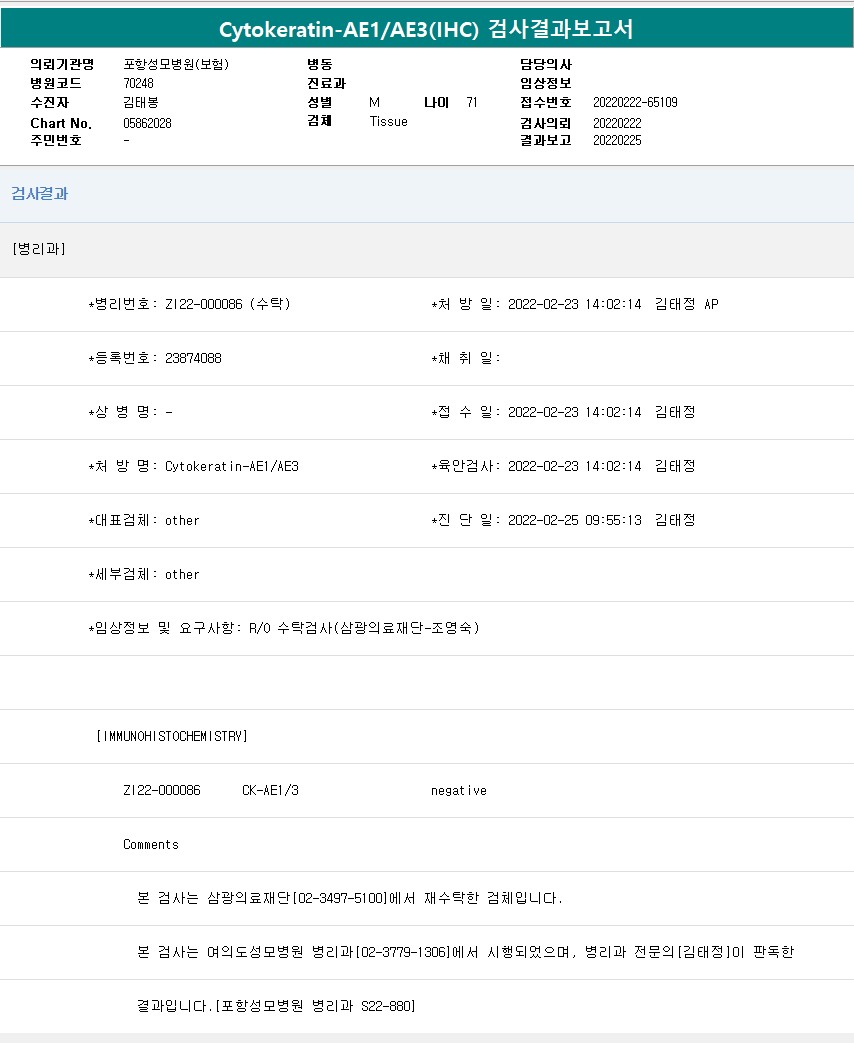The height and width of the screenshot is (1043, 854).
Task: Click the '*채 취 일:' field label
Action: 466,358
